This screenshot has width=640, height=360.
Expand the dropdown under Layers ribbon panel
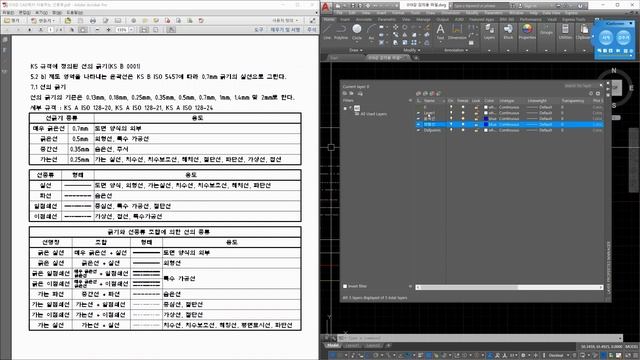click(489, 50)
